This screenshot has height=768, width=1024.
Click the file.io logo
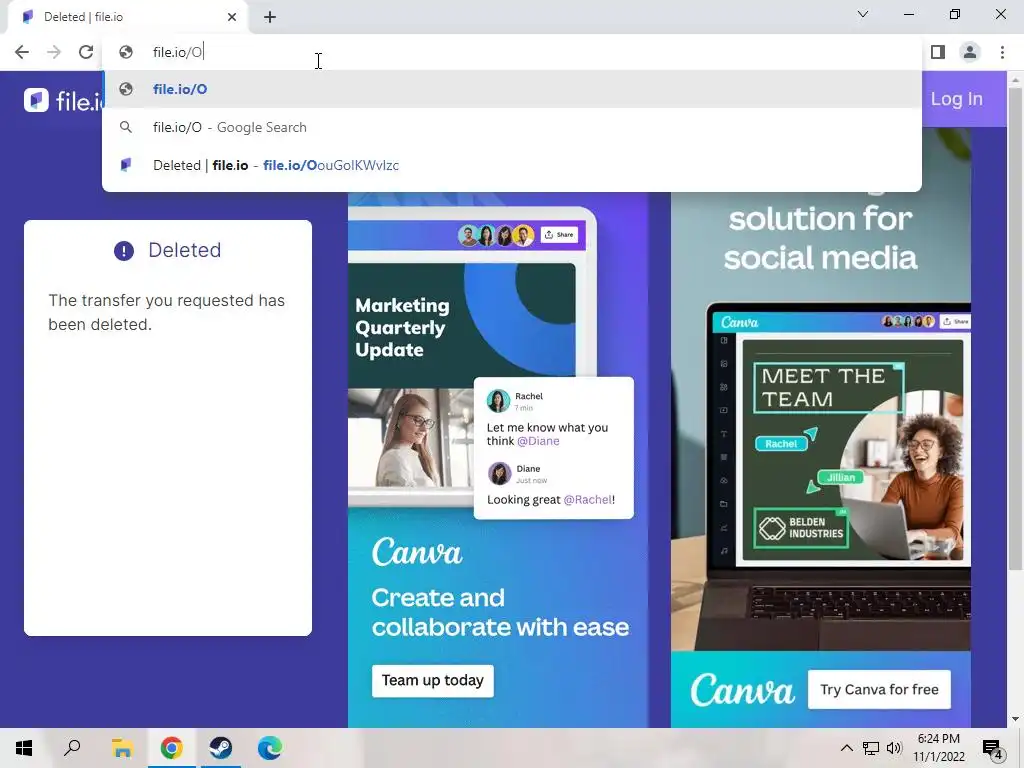(x=64, y=101)
